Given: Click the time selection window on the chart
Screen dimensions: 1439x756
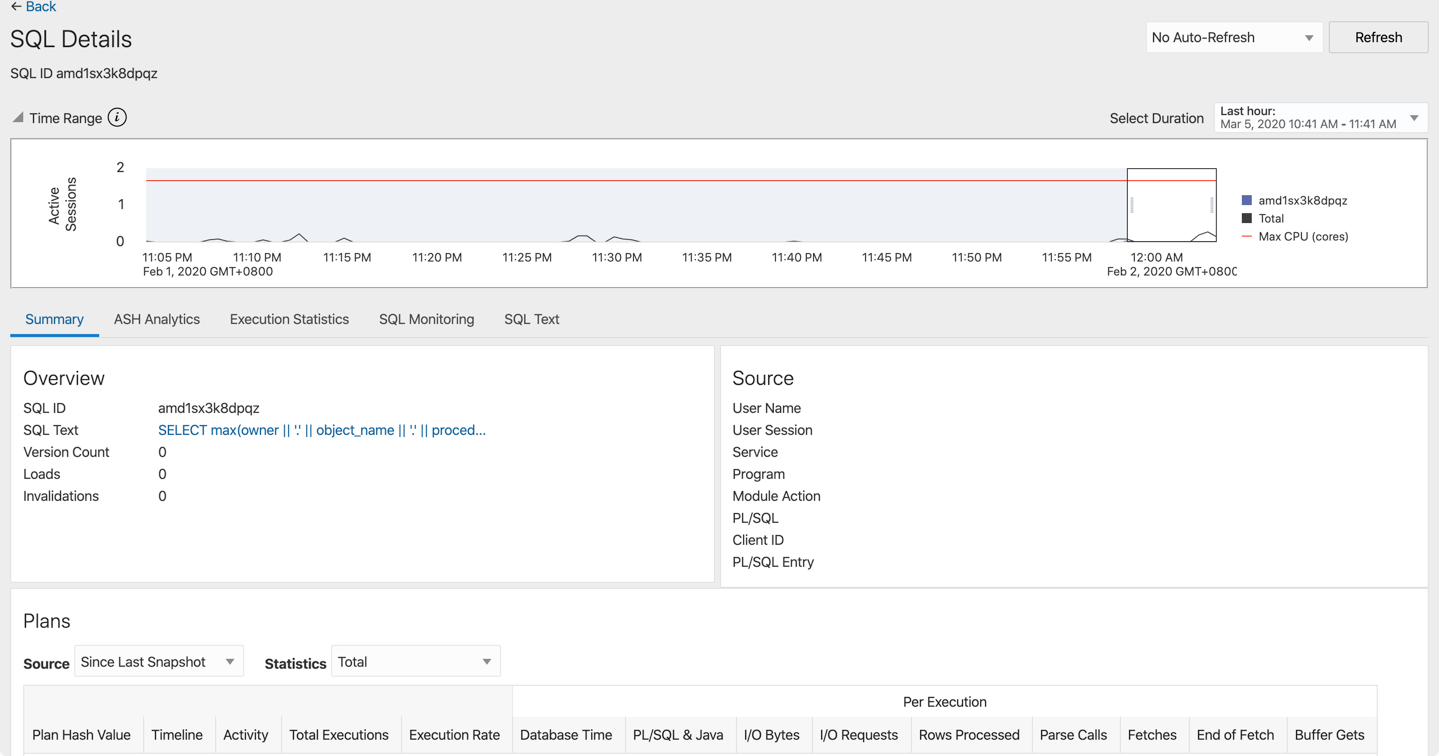Looking at the screenshot, I should [x=1171, y=204].
